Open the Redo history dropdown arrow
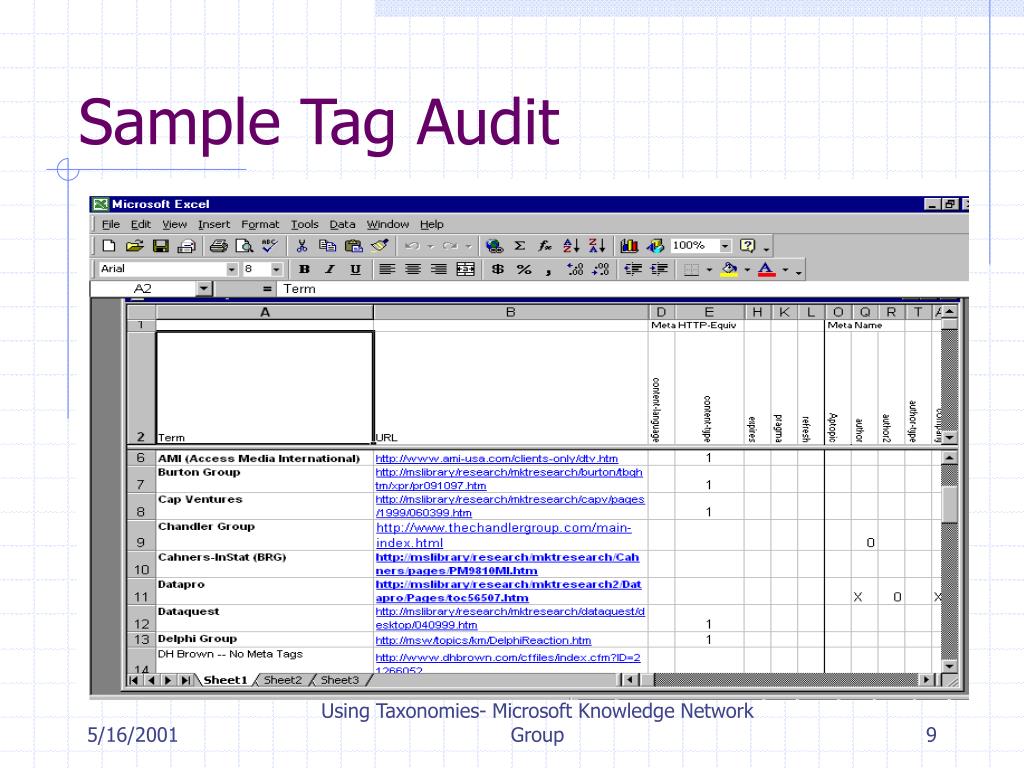 point(468,246)
